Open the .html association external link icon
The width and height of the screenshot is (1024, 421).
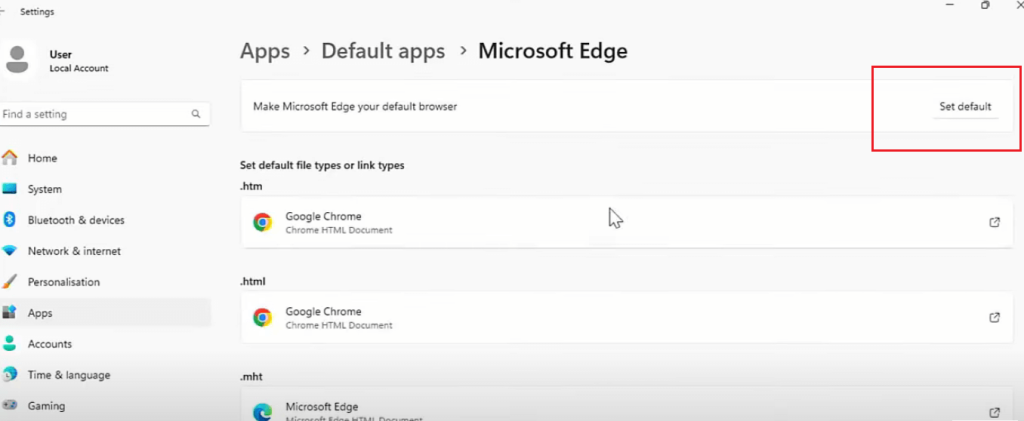tap(994, 317)
